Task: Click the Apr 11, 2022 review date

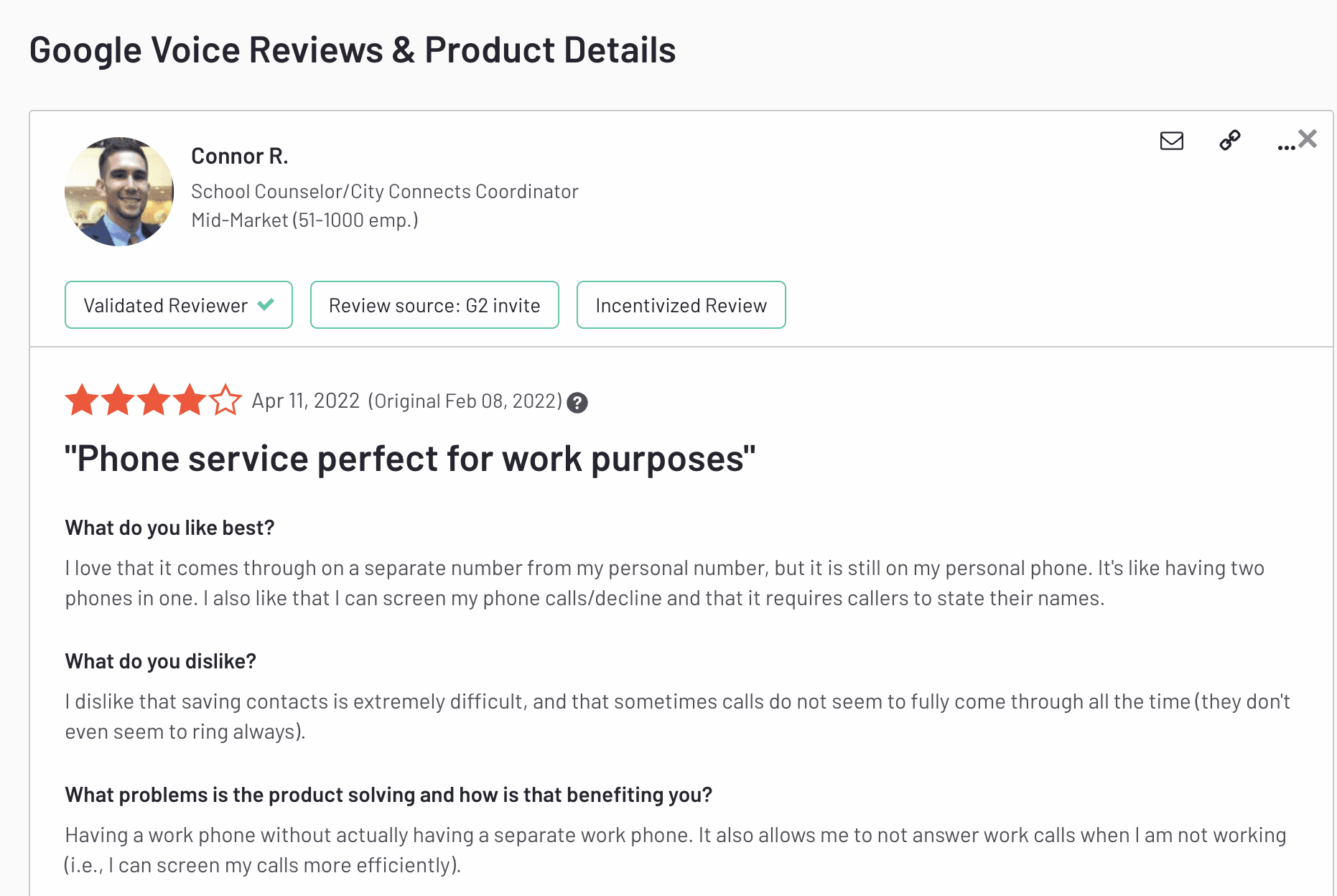Action: [305, 401]
